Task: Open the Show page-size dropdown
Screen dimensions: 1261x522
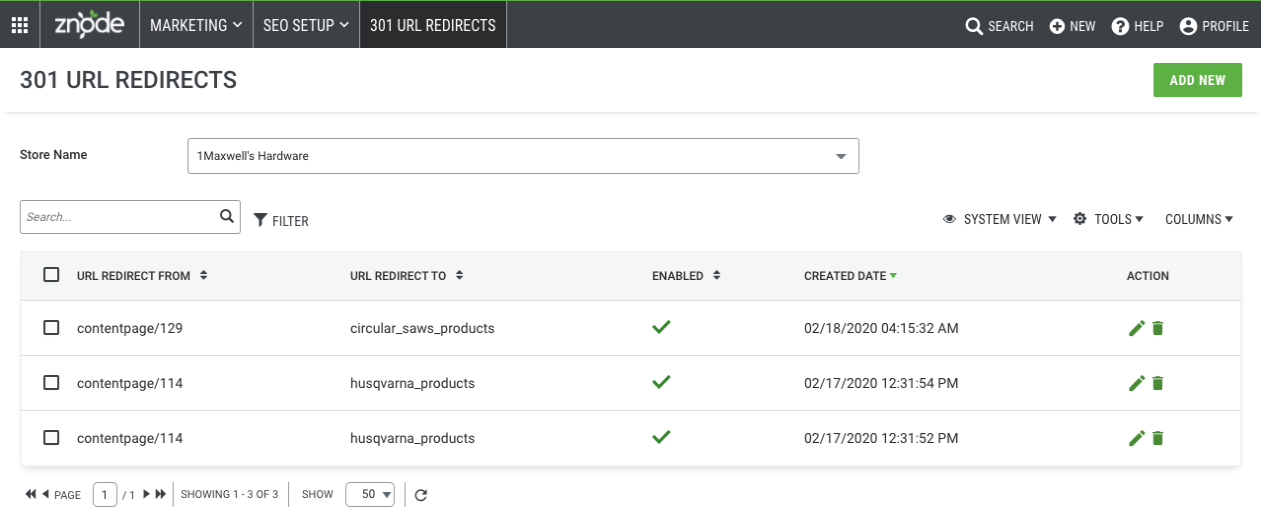Action: click(370, 495)
